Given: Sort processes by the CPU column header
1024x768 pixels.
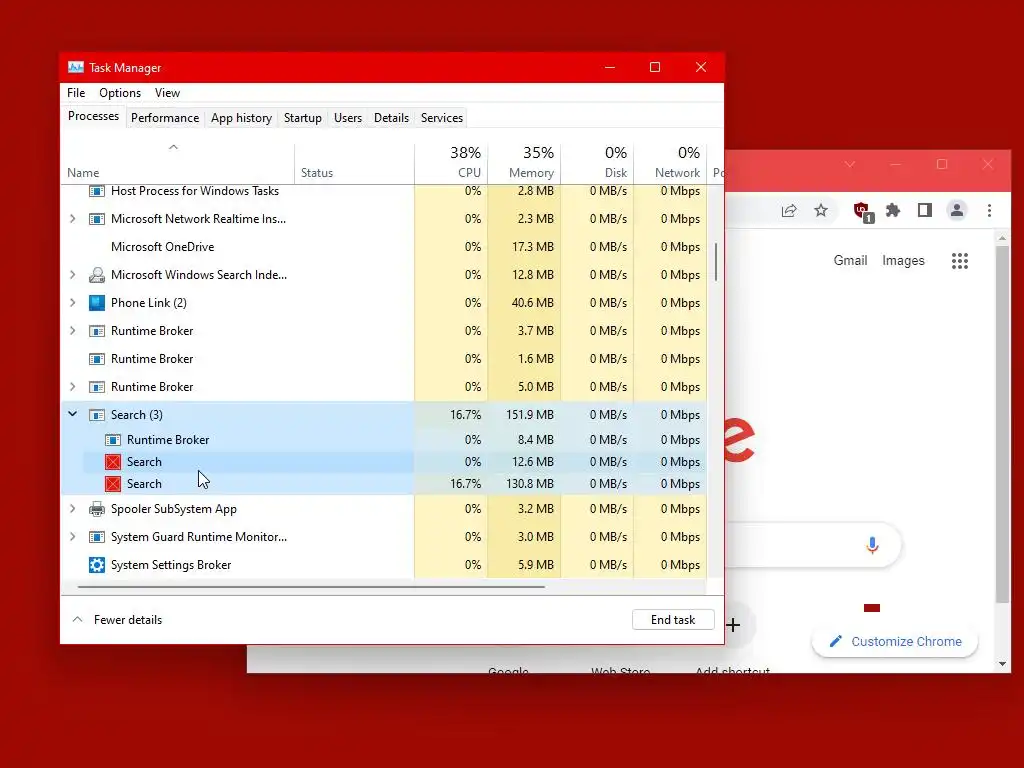Looking at the screenshot, I should pyautogui.click(x=451, y=163).
